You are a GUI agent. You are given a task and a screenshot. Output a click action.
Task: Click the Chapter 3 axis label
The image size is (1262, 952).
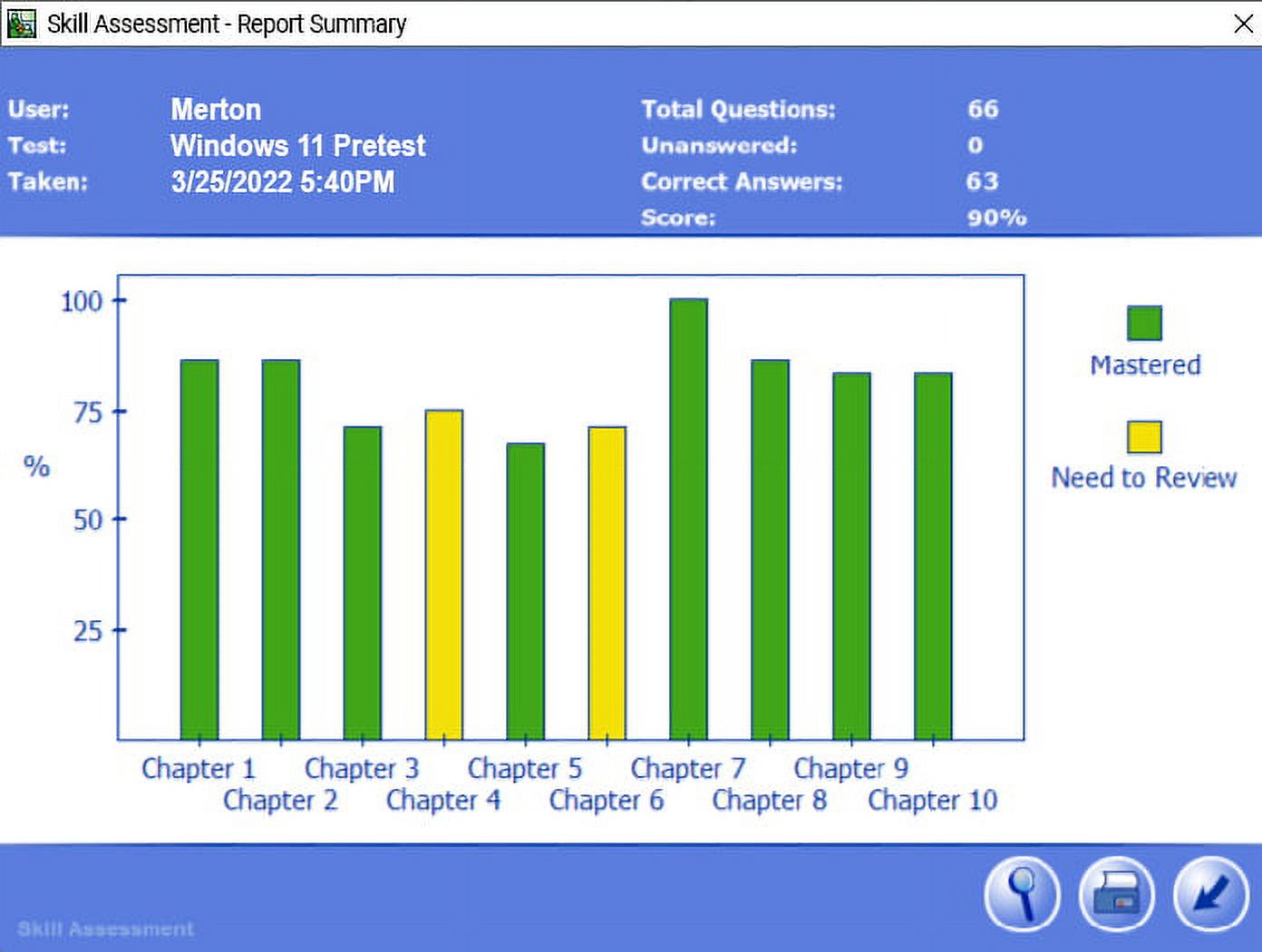point(362,769)
